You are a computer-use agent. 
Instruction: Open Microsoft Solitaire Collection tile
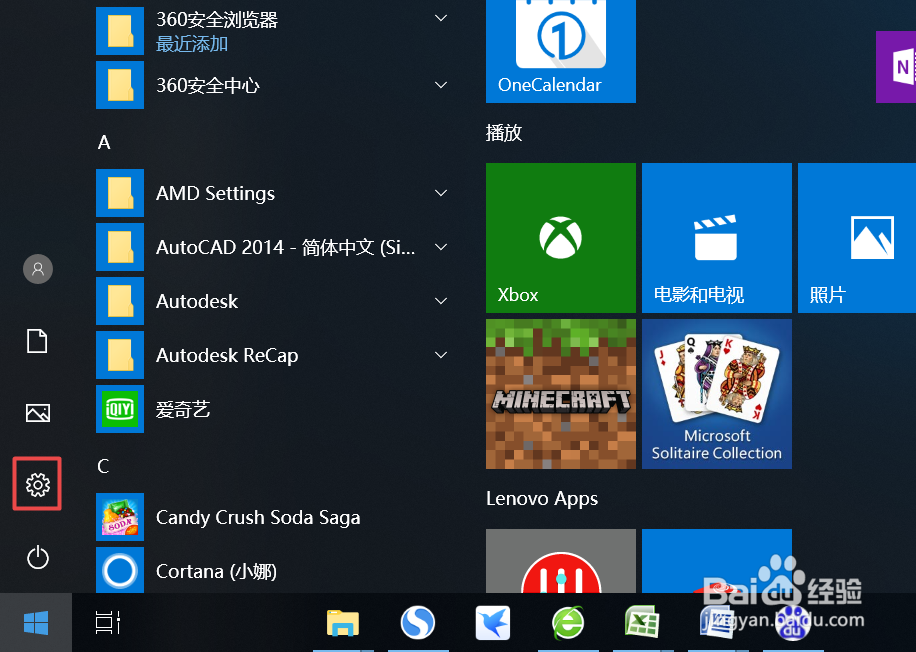[717, 394]
